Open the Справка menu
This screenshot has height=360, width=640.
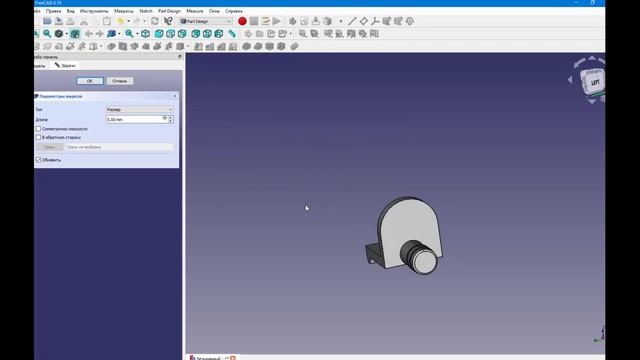point(234,11)
